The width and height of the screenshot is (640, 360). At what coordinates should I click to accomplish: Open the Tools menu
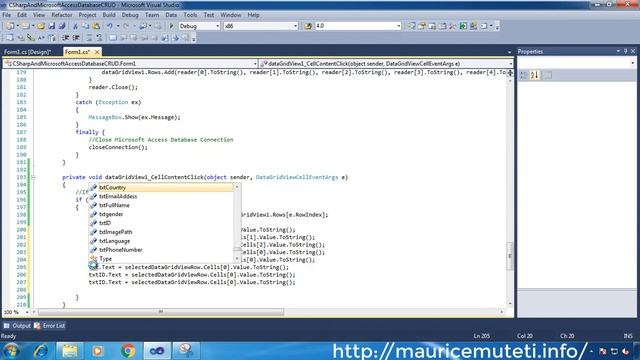190,15
